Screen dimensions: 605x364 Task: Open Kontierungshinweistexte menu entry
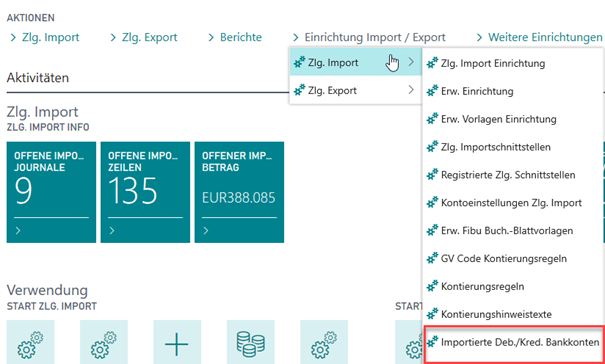coord(513,314)
